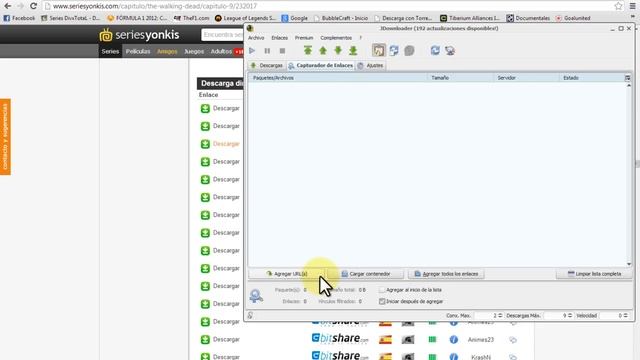Toggle automatic reconnect icon in JDownloader
Image resolution: width=640 pixels, height=360 pixels.
[394, 50]
